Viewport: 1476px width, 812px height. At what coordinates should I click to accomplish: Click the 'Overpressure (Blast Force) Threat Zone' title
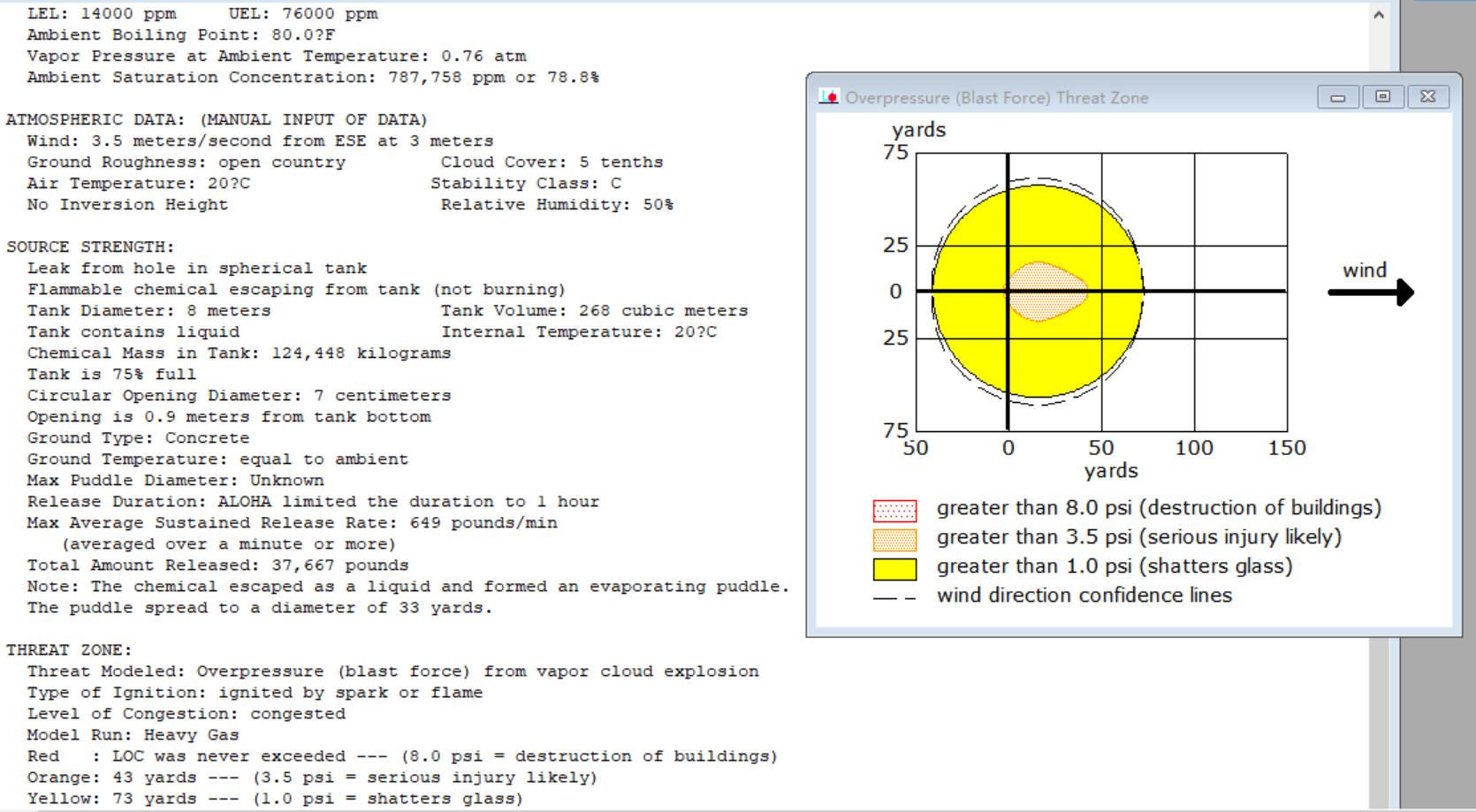pyautogui.click(x=997, y=98)
